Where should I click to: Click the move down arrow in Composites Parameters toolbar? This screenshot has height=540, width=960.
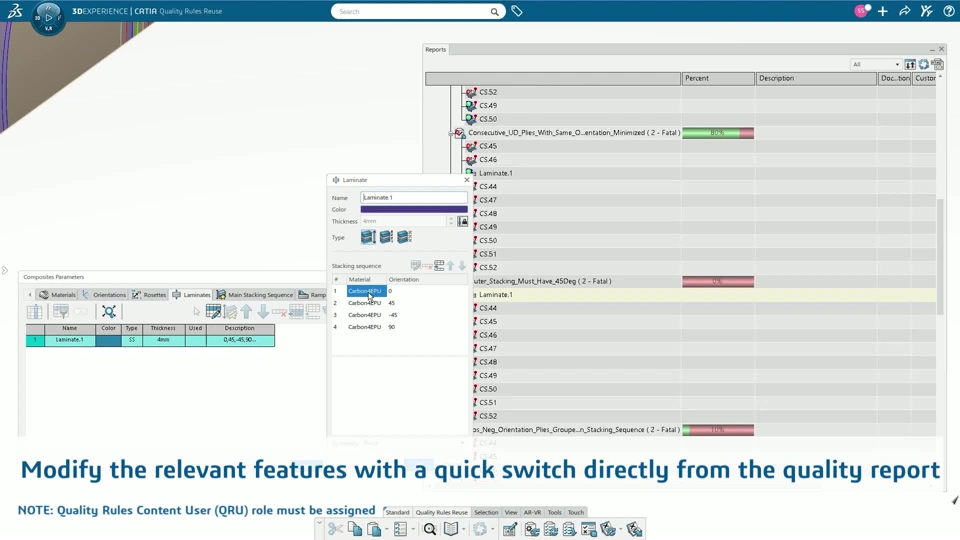263,312
